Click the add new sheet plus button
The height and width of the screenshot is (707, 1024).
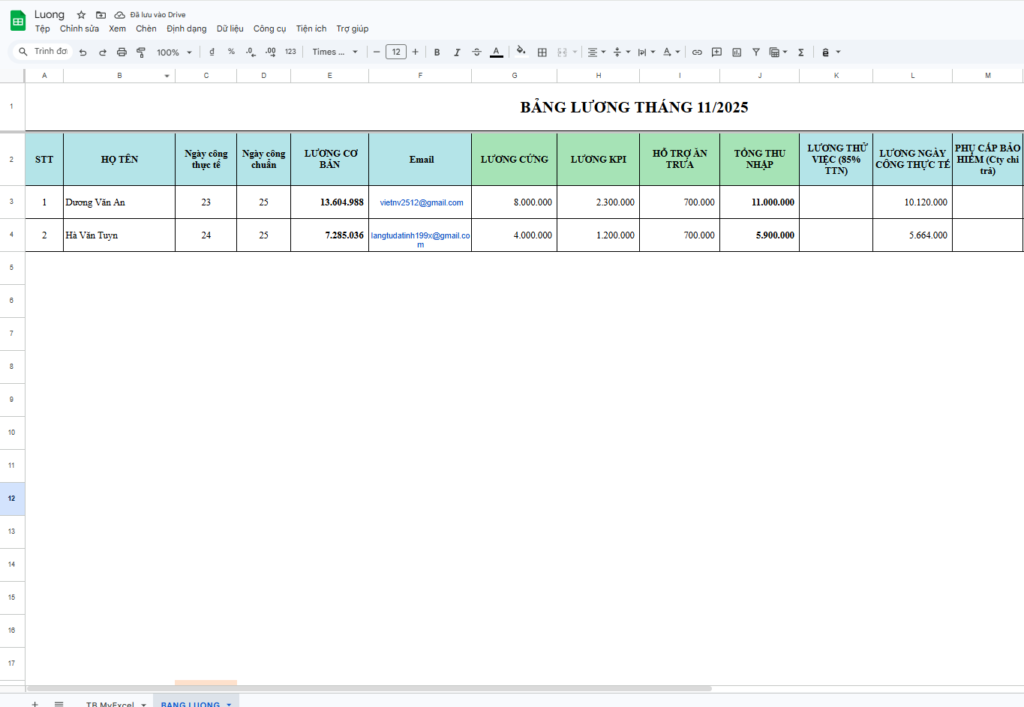pos(35,704)
